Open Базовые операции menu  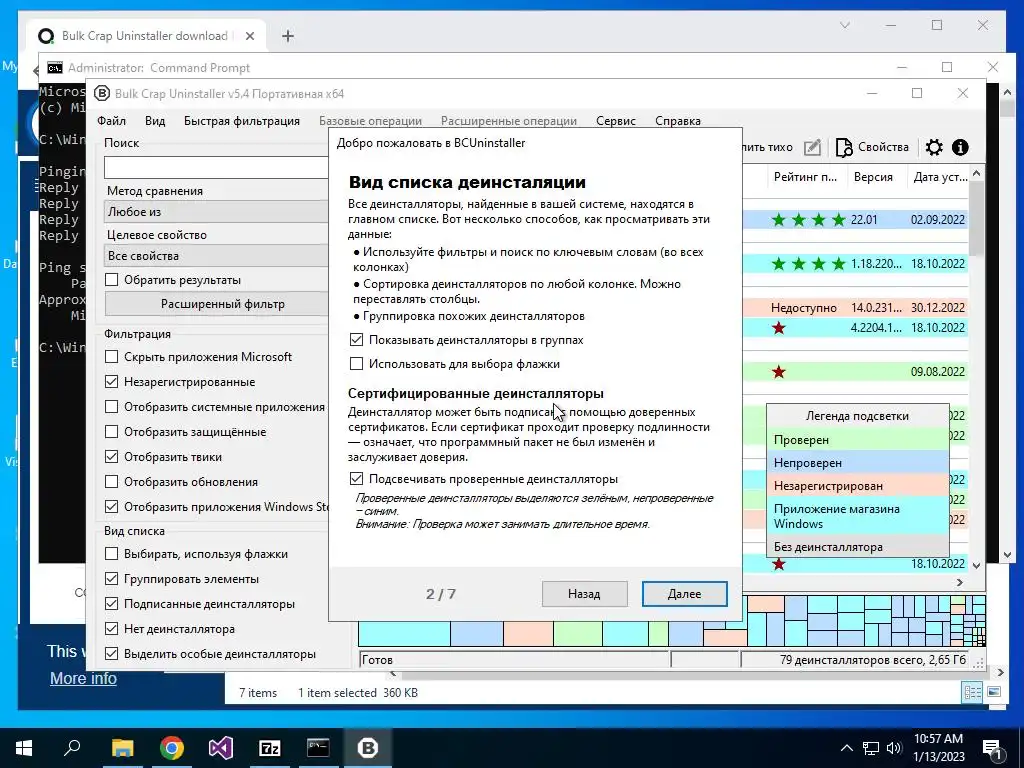pos(370,121)
